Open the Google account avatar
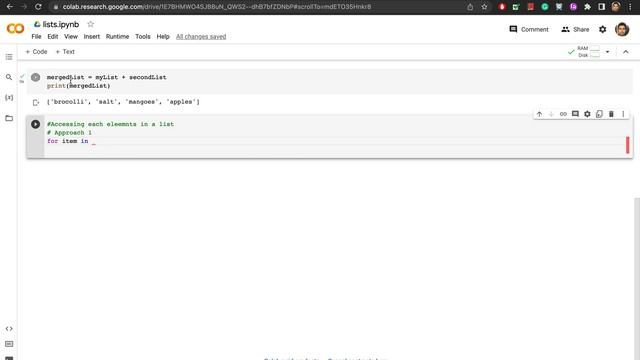The image size is (640, 360). (x=622, y=29)
